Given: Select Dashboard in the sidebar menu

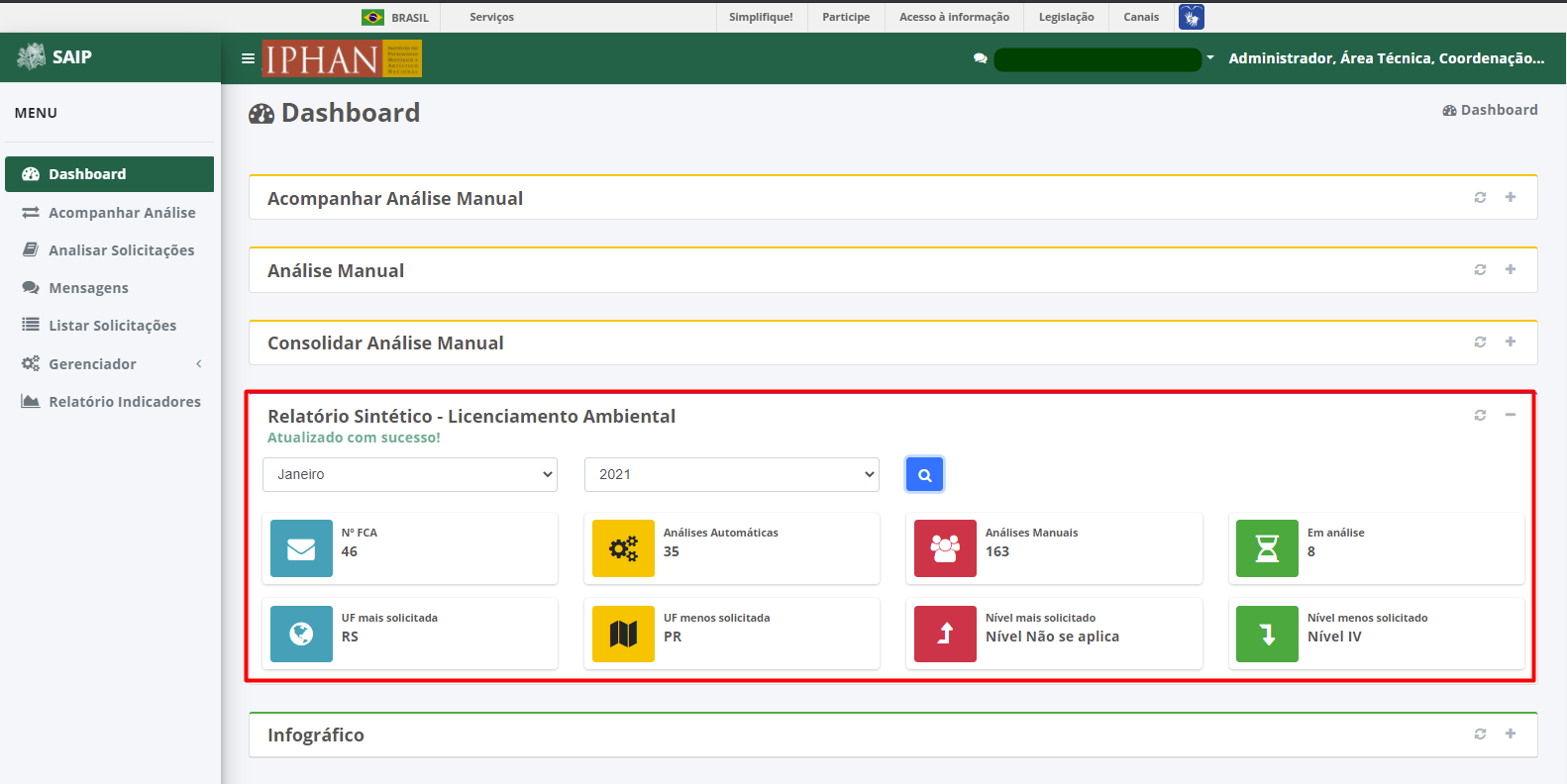Looking at the screenshot, I should pos(109,174).
